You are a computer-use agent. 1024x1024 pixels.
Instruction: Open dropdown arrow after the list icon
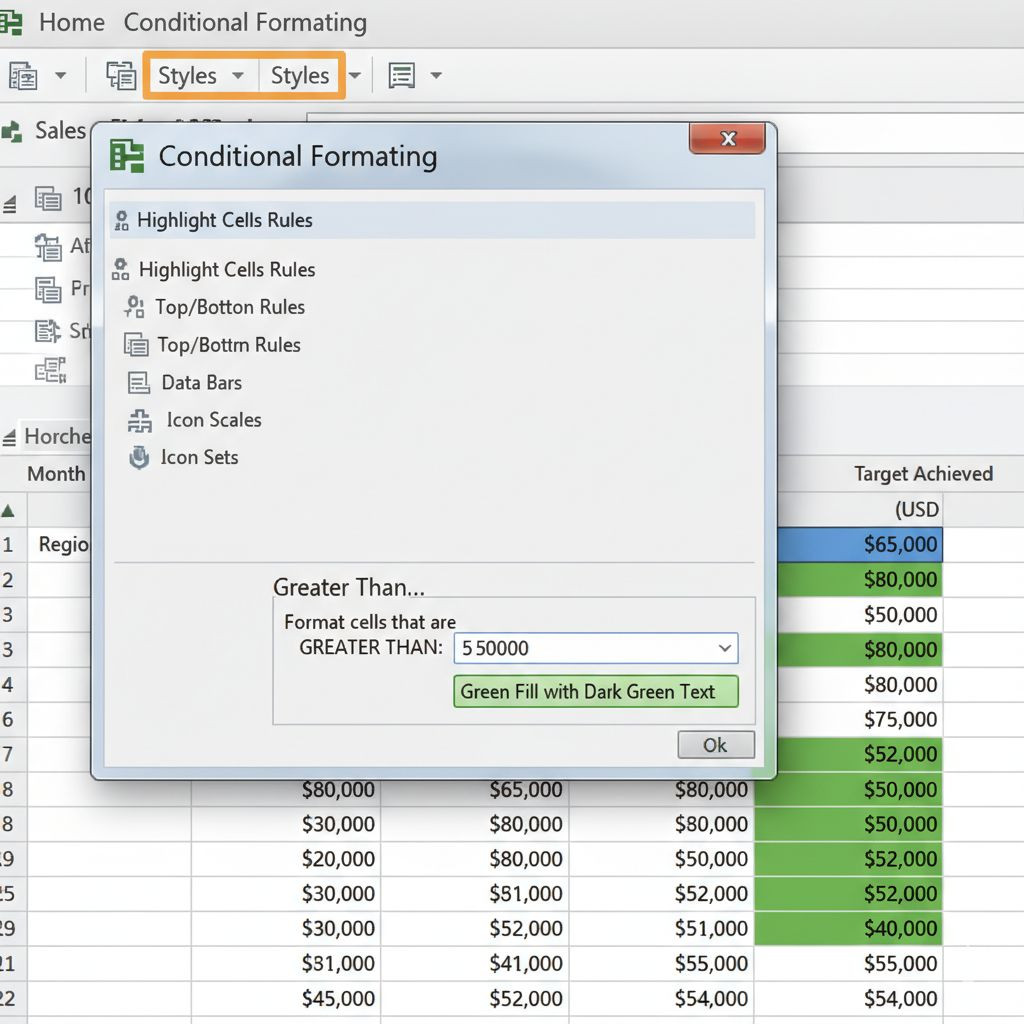[436, 76]
